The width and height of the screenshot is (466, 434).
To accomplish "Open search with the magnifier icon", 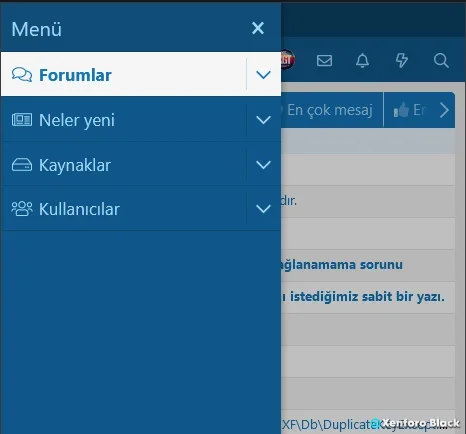I will pos(441,61).
